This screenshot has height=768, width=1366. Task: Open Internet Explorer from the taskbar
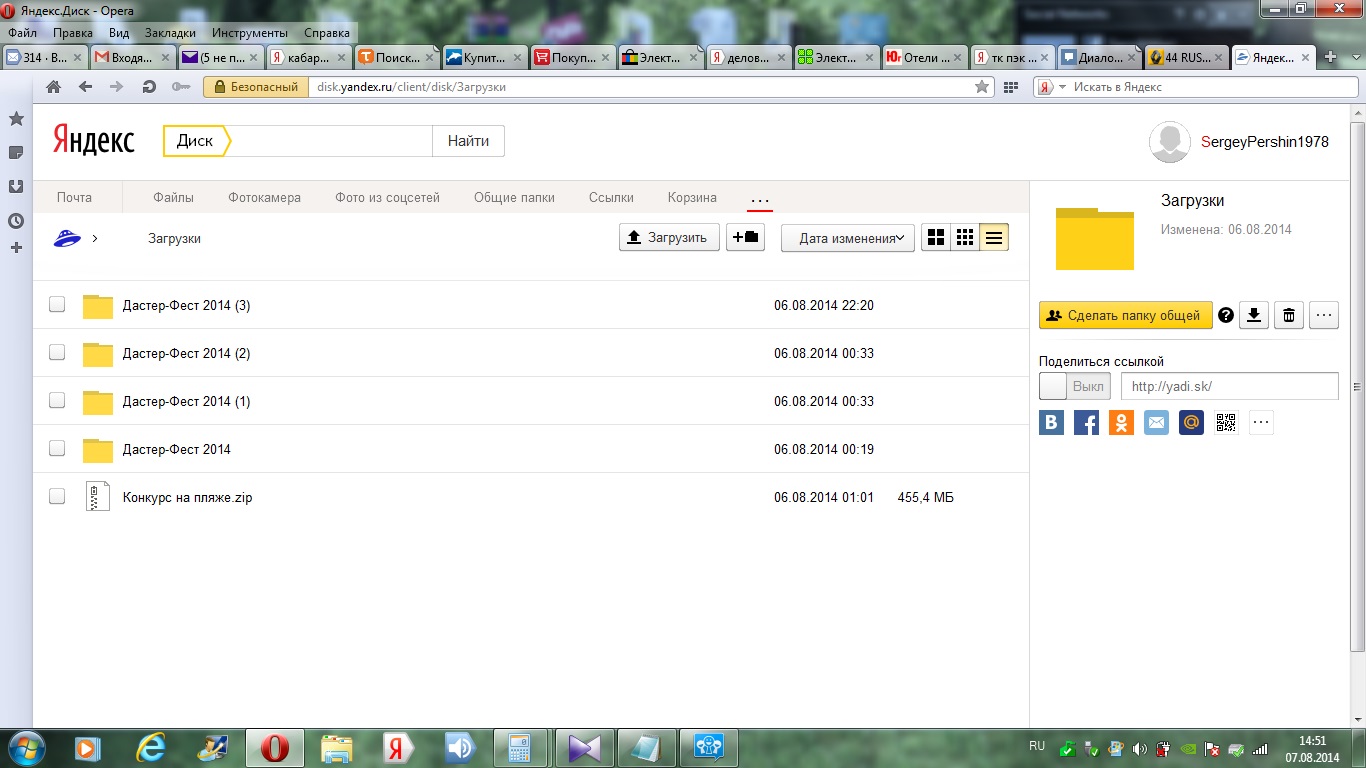[151, 748]
